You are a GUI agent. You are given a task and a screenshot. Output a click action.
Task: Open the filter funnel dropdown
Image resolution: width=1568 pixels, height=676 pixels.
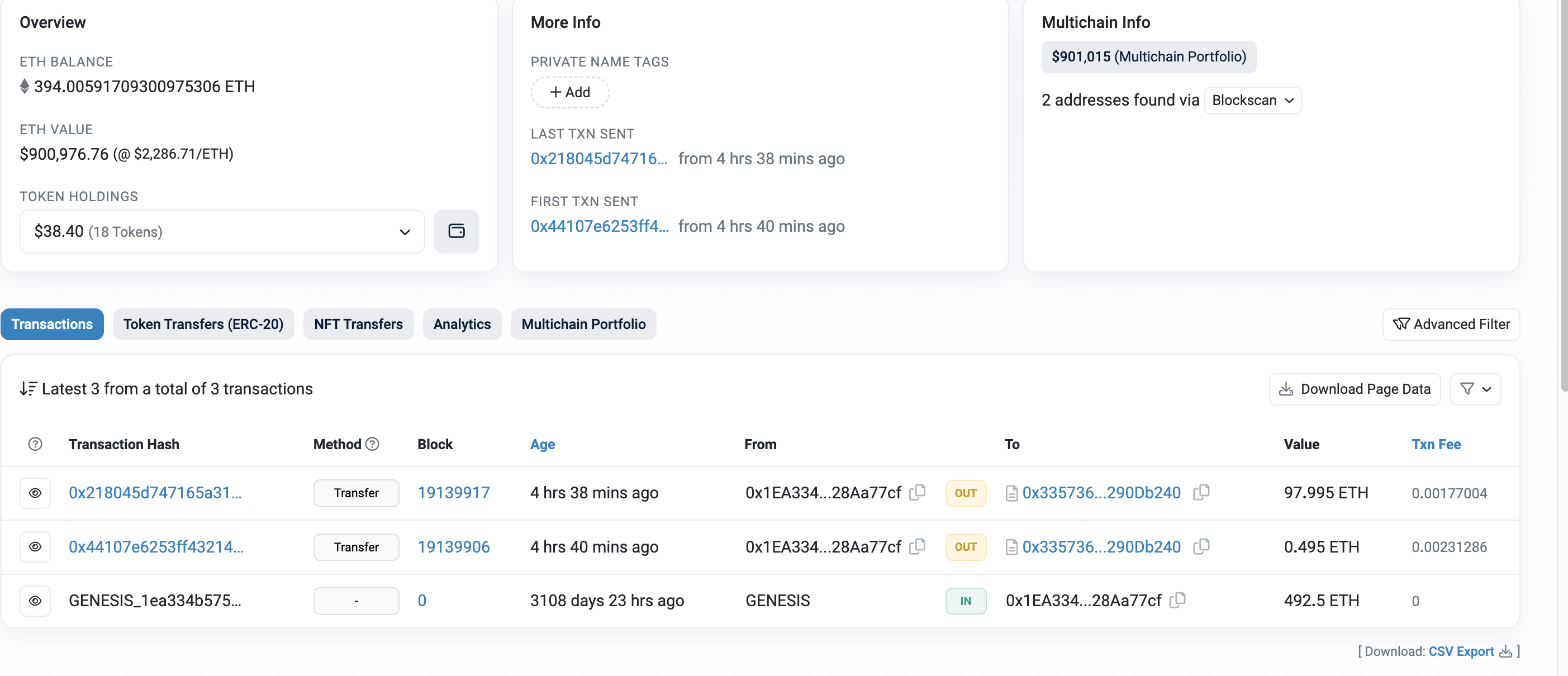coord(1475,389)
